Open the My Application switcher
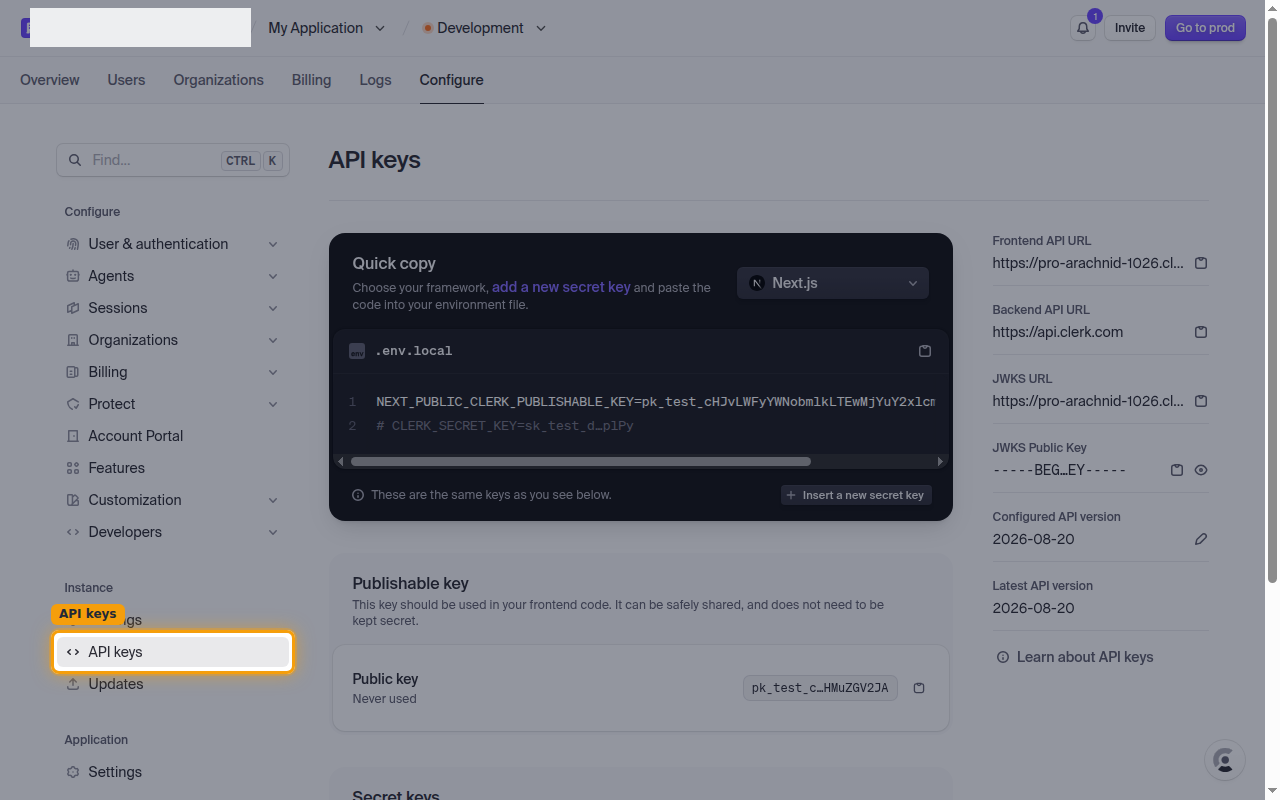 pos(326,28)
